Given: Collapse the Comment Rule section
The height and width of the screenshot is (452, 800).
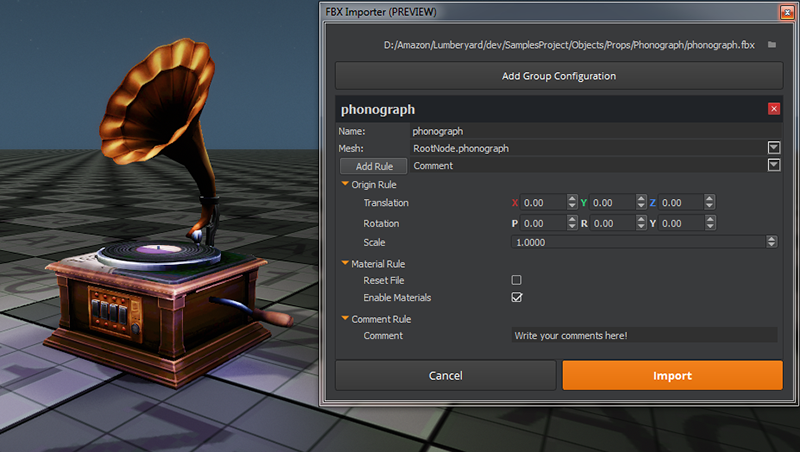Looking at the screenshot, I should coord(345,318).
